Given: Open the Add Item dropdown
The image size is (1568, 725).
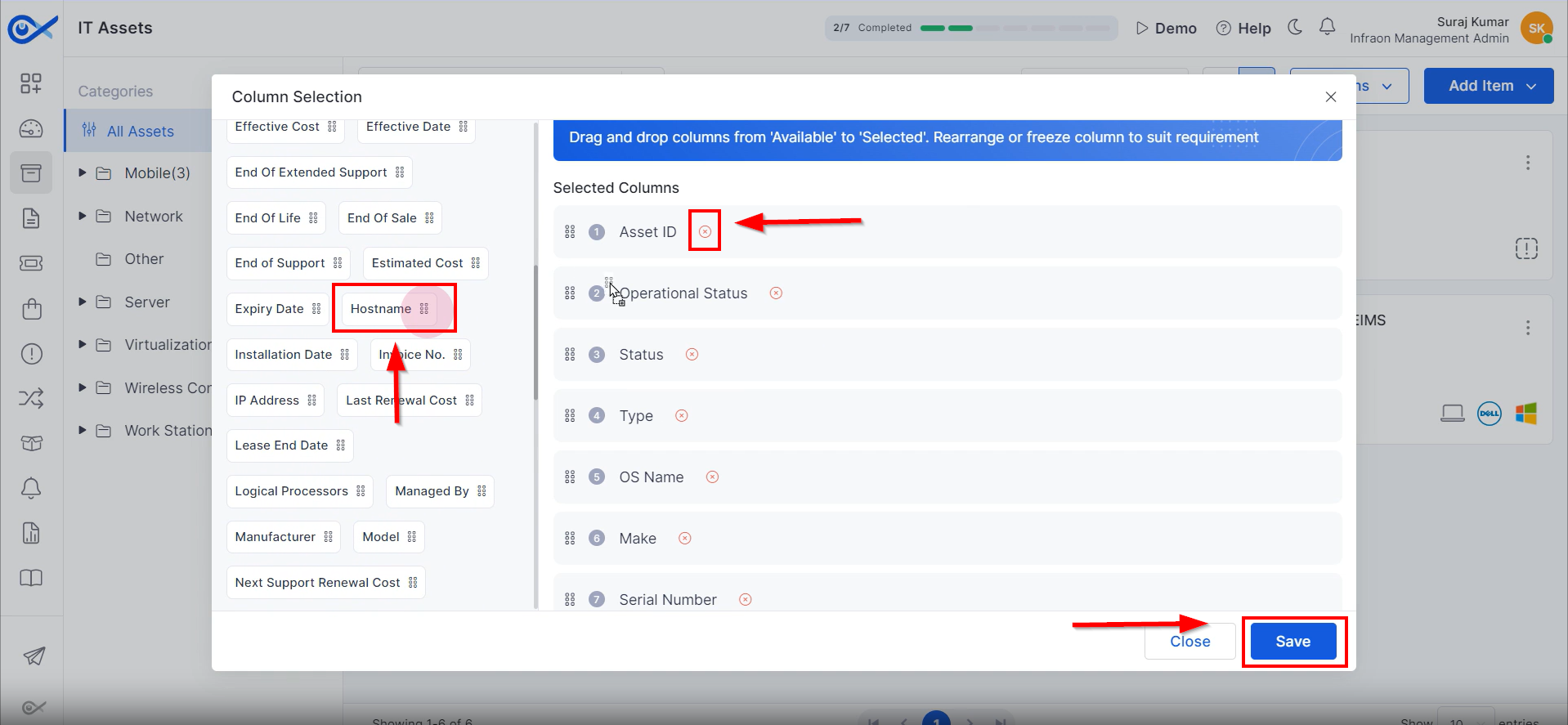Looking at the screenshot, I should [x=1488, y=86].
